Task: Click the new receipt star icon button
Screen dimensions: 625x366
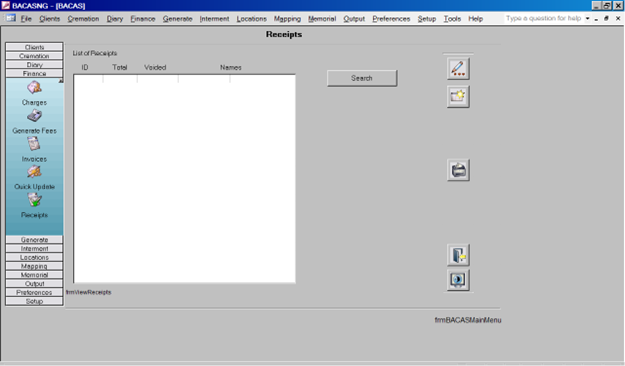Action: [x=458, y=96]
